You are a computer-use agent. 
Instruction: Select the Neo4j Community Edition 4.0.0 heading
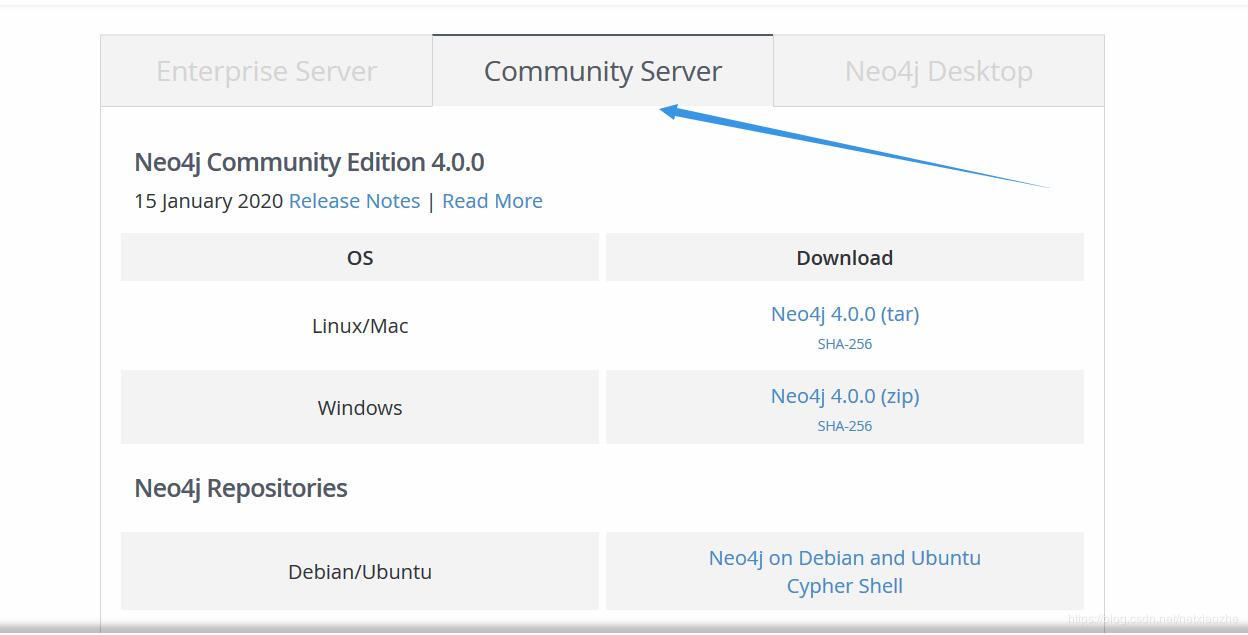(309, 162)
